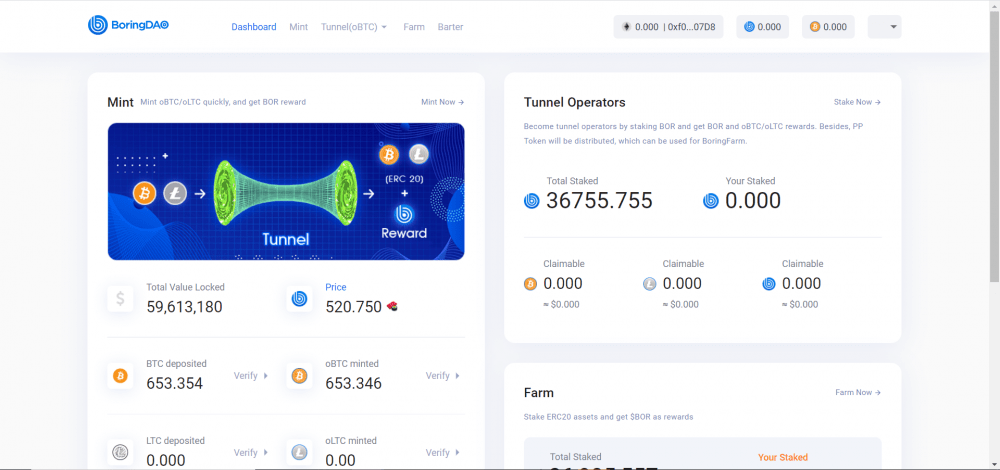Screen dimensions: 1000x470
Task: Click the BoringDAO logo
Action: tap(128, 25)
